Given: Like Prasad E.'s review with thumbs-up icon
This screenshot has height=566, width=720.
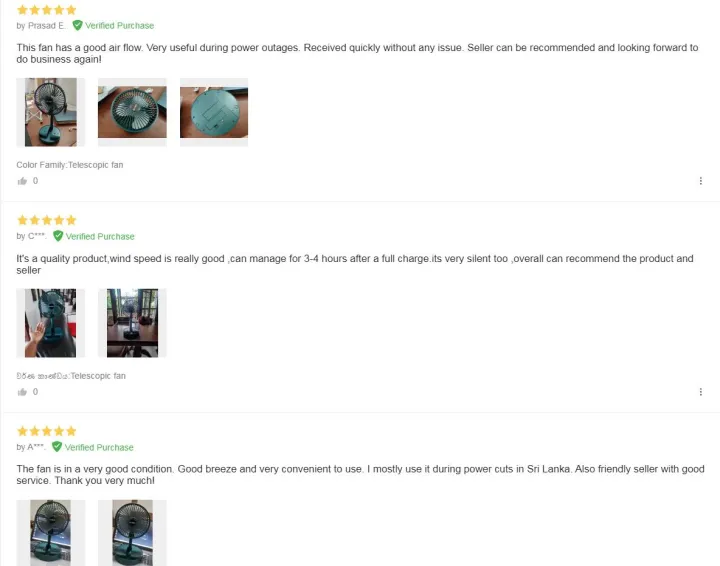Looking at the screenshot, I should (x=22, y=181).
